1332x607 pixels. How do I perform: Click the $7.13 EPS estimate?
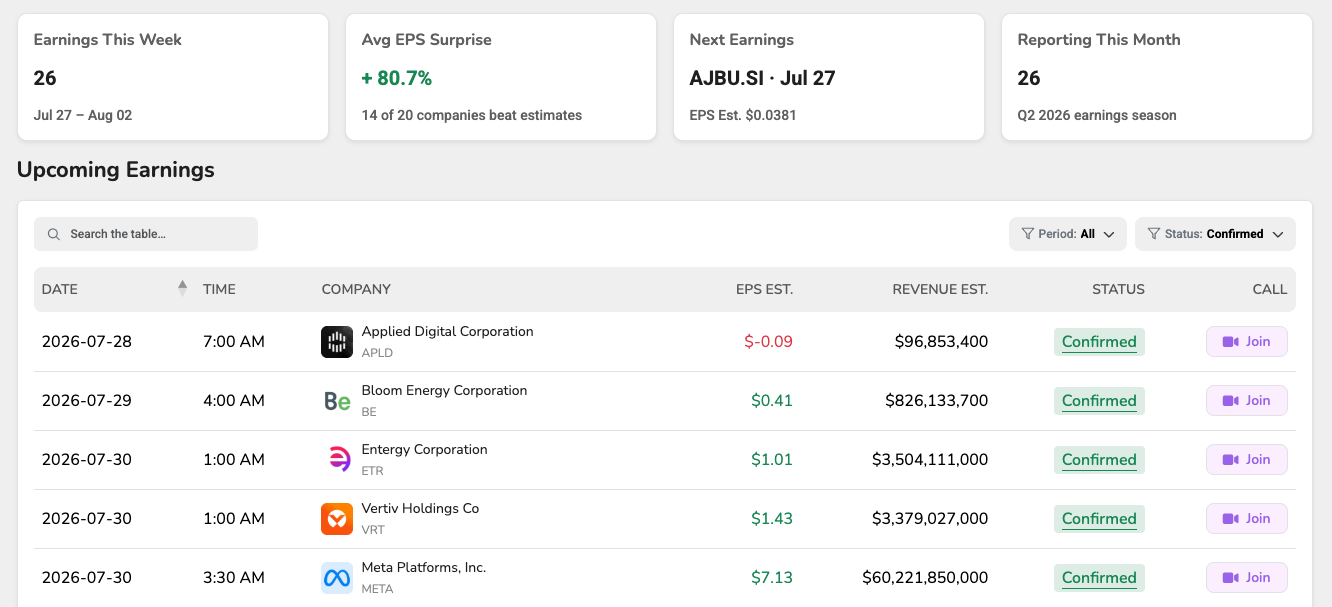pos(772,578)
